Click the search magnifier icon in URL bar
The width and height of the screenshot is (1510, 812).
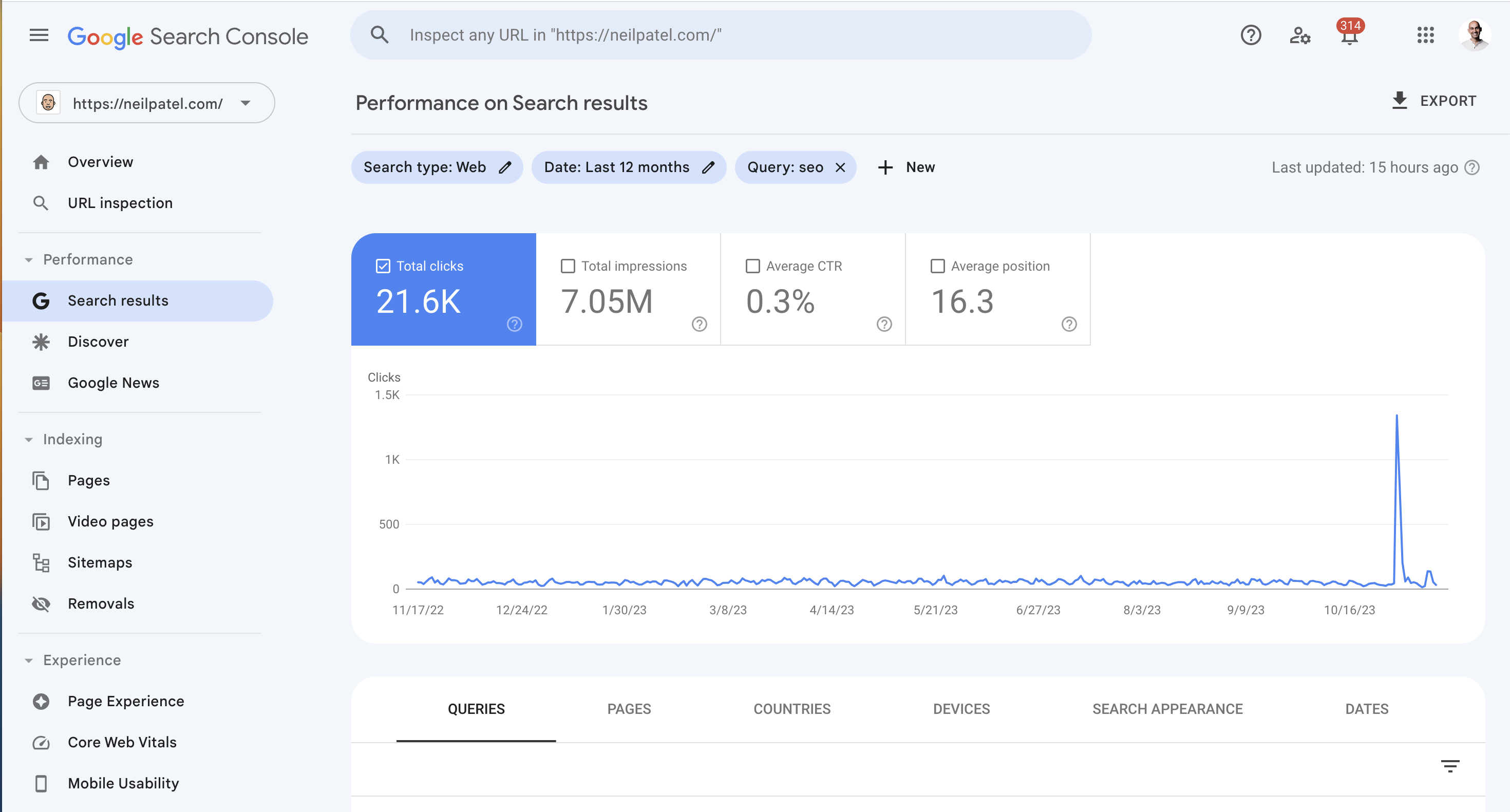coord(380,35)
